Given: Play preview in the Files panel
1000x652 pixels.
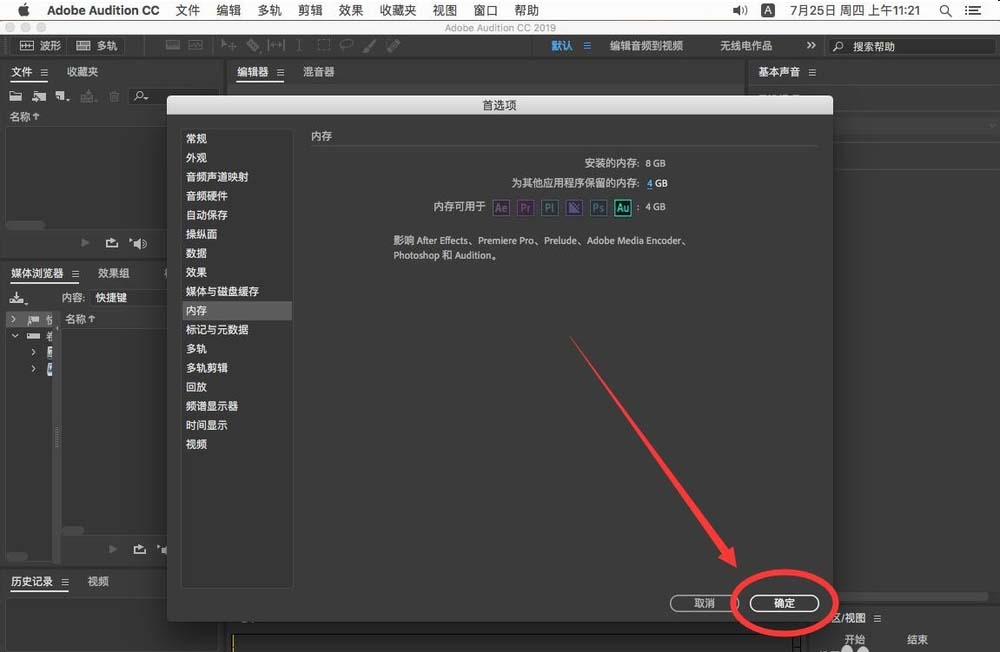Looking at the screenshot, I should coord(85,242).
